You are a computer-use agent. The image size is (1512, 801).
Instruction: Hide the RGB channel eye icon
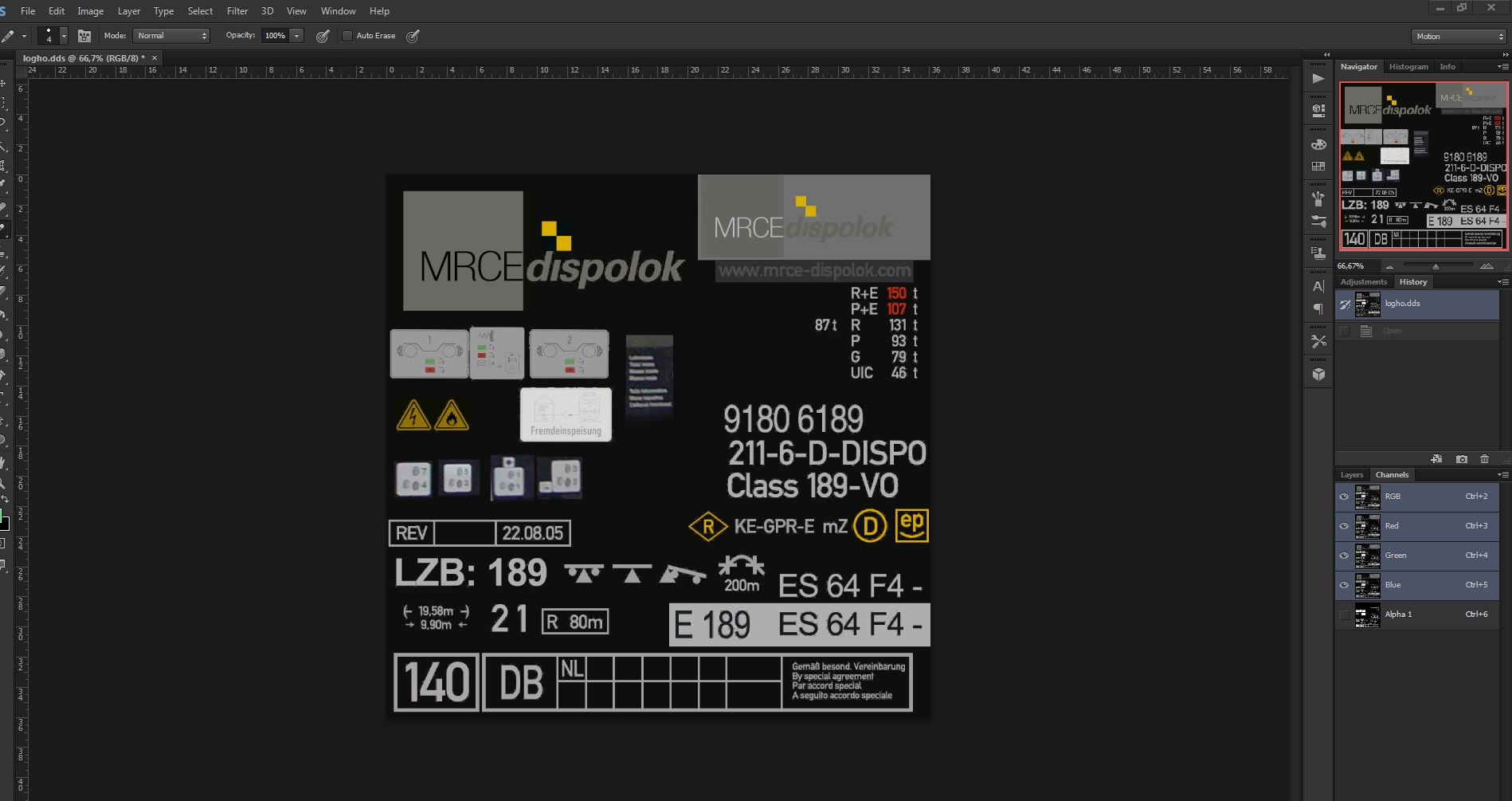click(x=1344, y=497)
